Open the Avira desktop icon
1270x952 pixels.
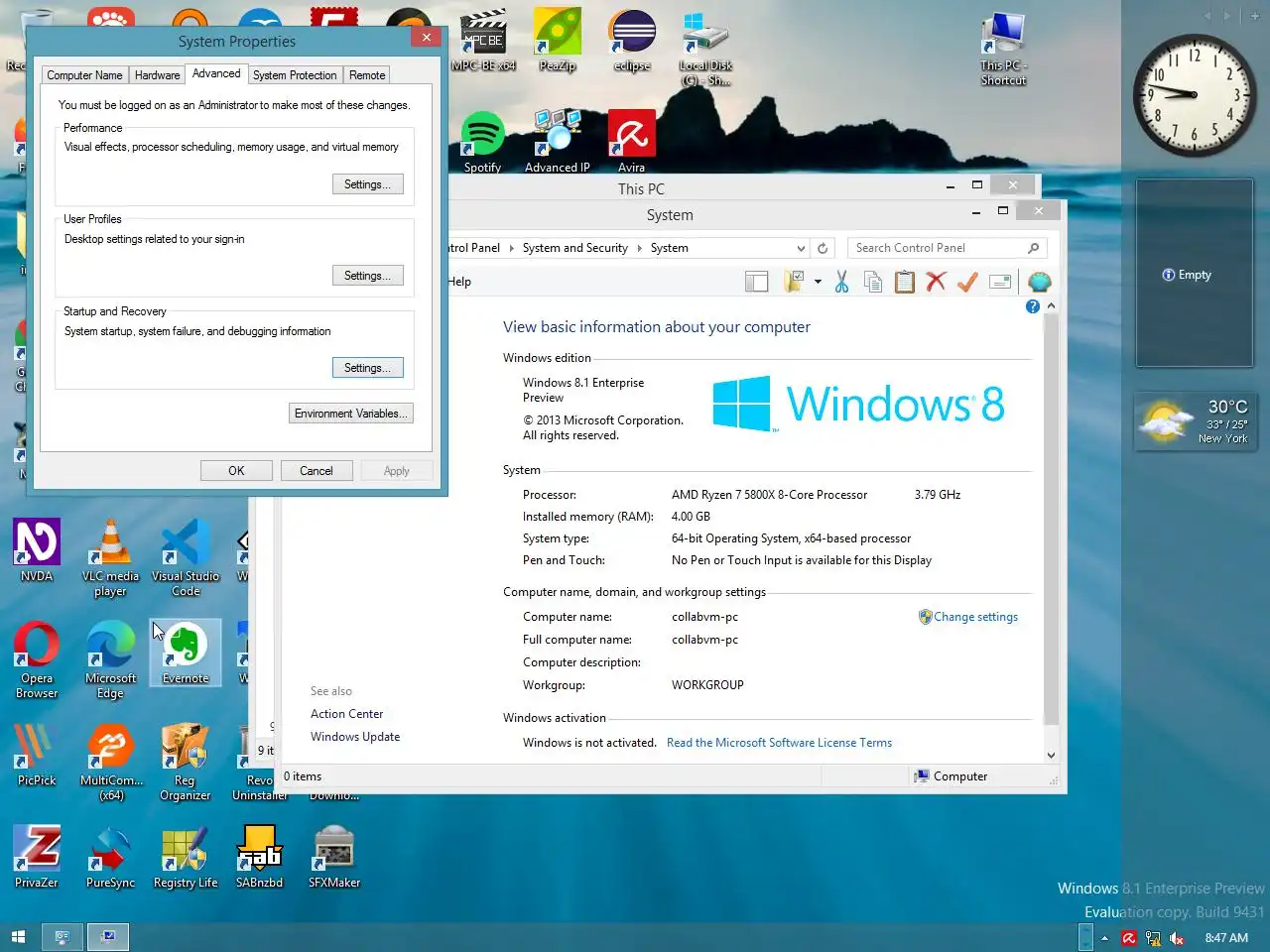pos(632,143)
